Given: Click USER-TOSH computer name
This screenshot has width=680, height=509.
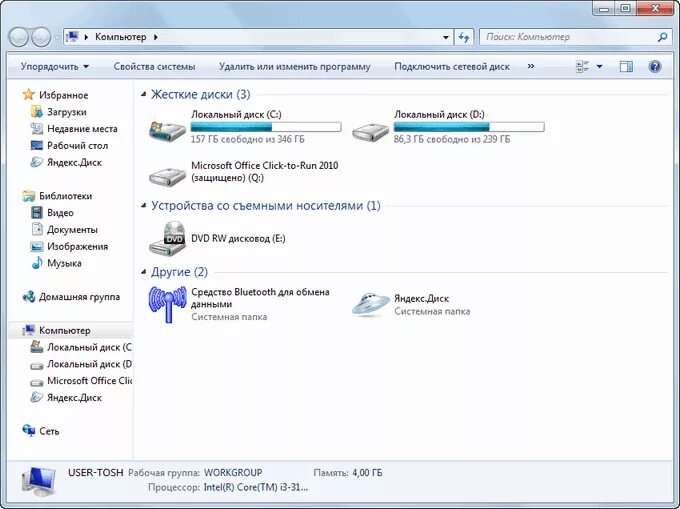Looking at the screenshot, I should [95, 472].
